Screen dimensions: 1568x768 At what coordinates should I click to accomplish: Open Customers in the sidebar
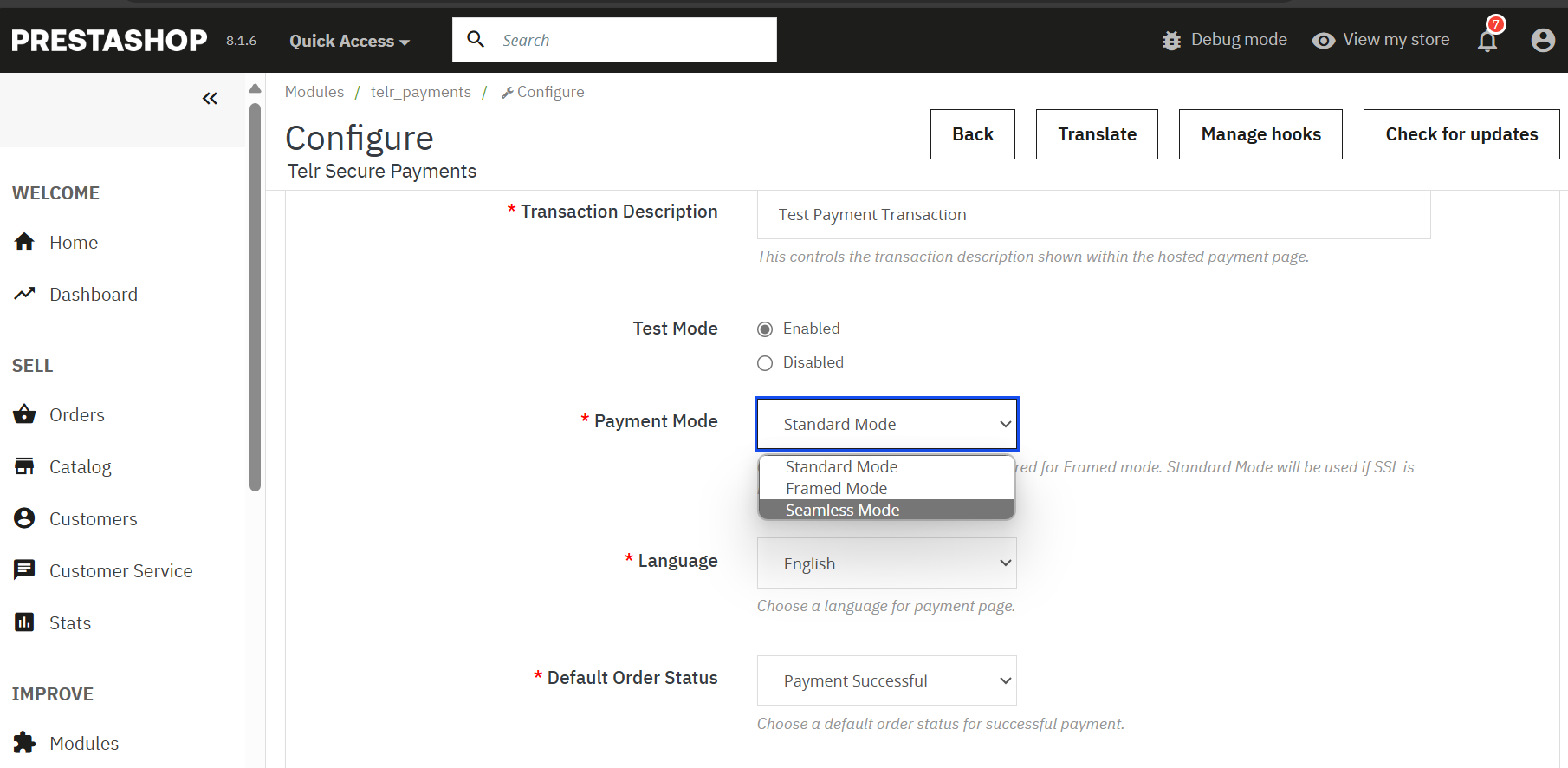click(x=94, y=519)
